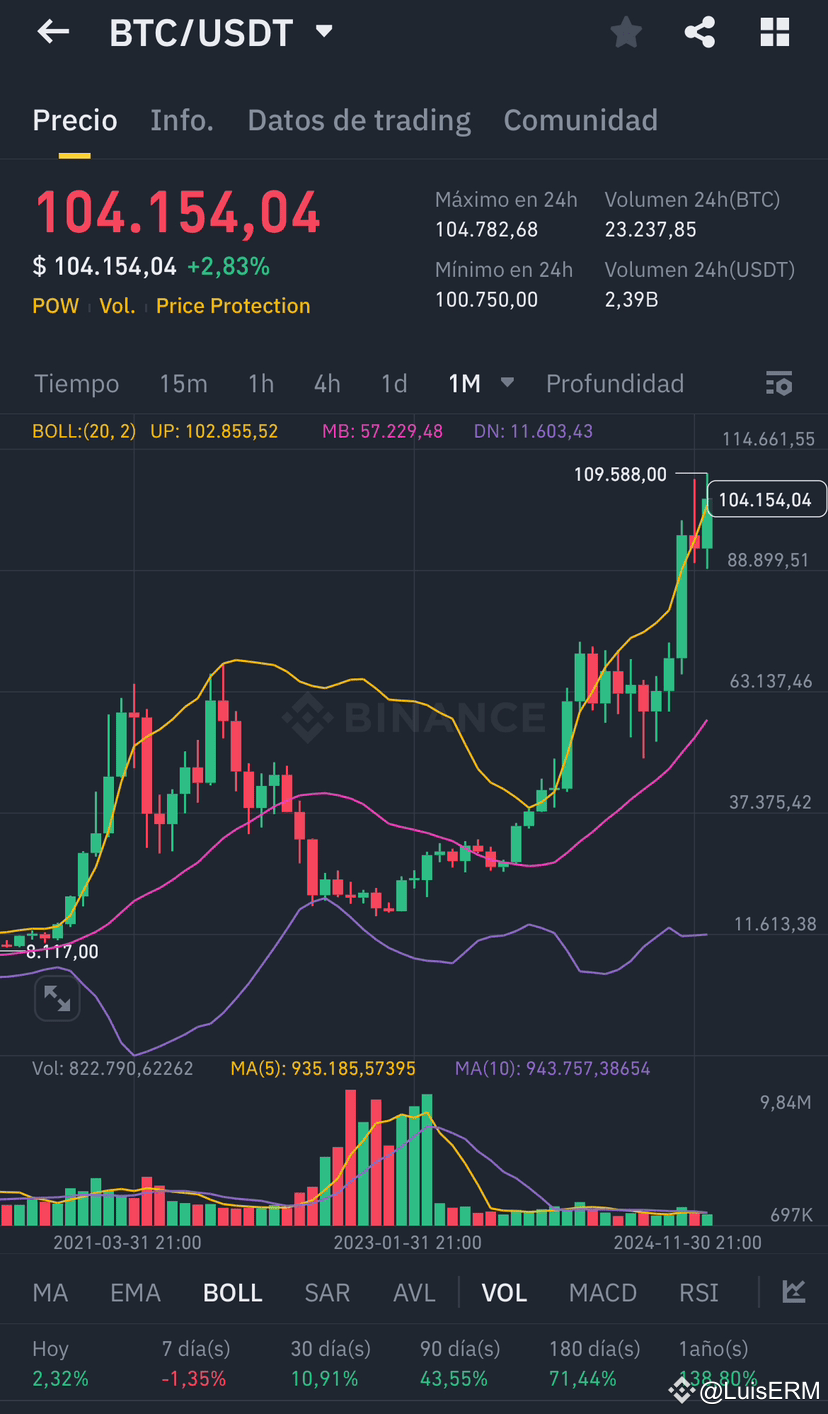Tap the 2023-01-31 21:00 date label
The height and width of the screenshot is (1414, 828).
pos(407,1243)
